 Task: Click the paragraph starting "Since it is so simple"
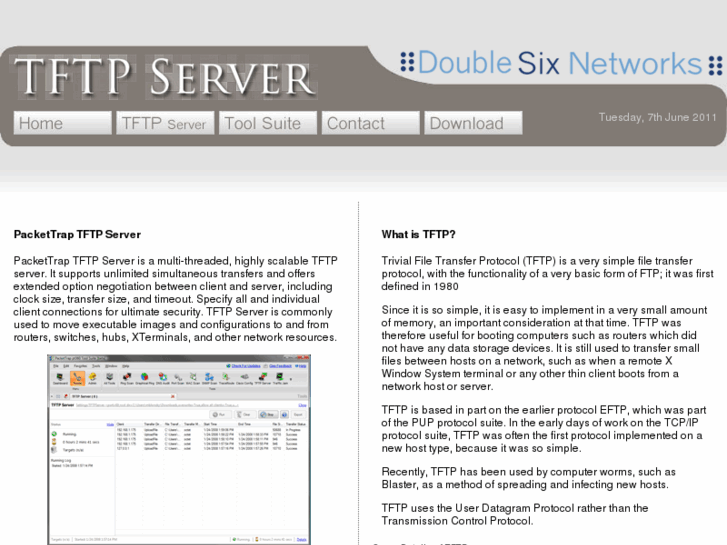coord(545,348)
